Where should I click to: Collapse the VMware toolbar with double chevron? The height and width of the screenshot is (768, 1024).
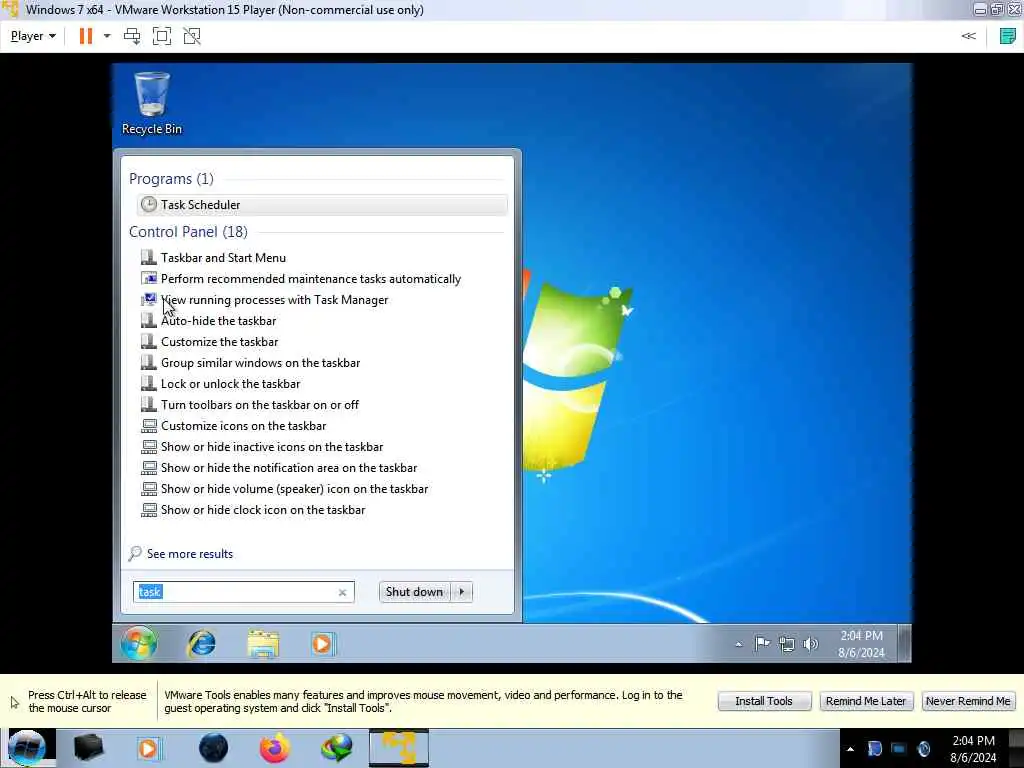tap(968, 36)
